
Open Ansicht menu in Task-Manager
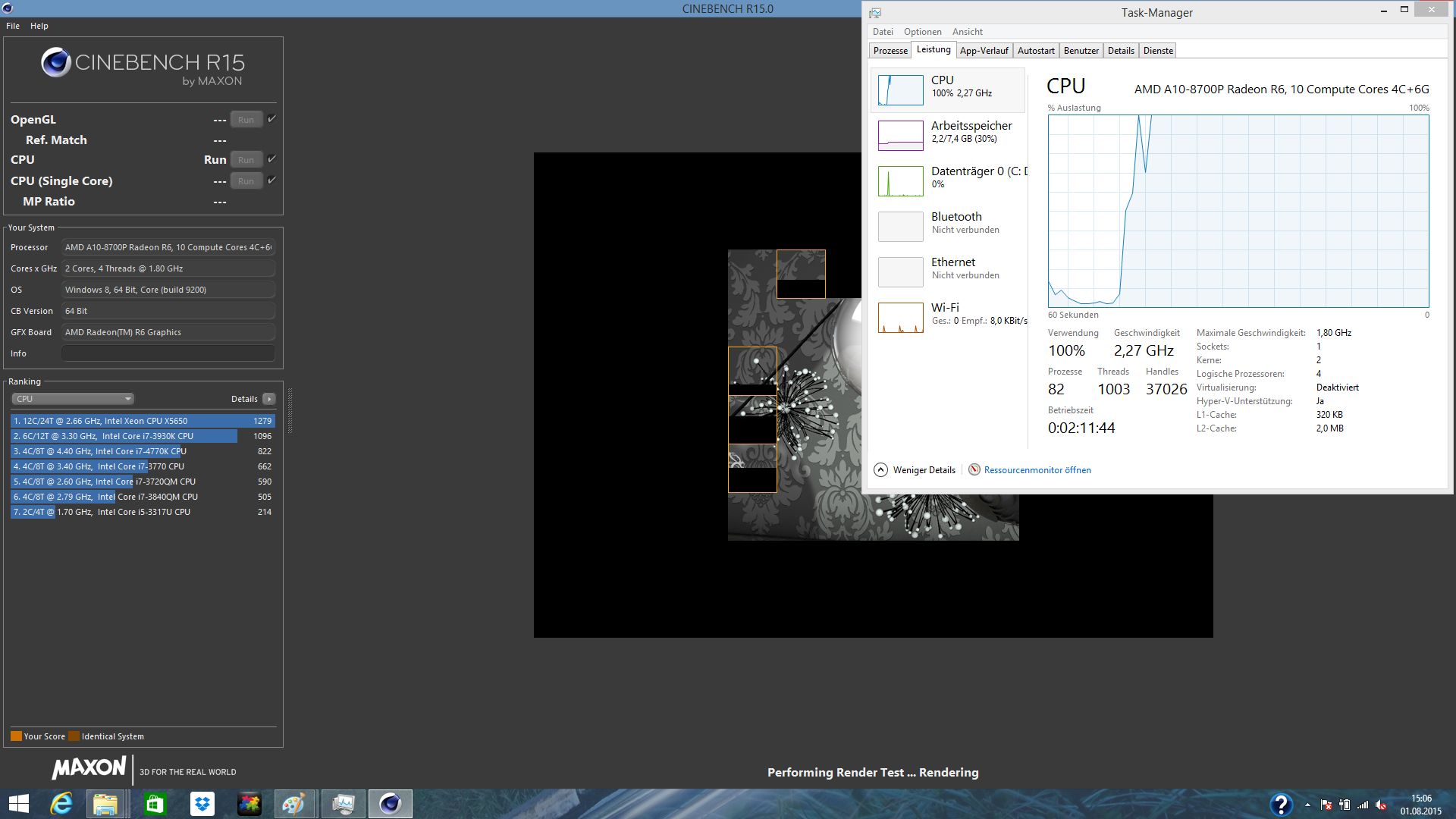[x=968, y=32]
